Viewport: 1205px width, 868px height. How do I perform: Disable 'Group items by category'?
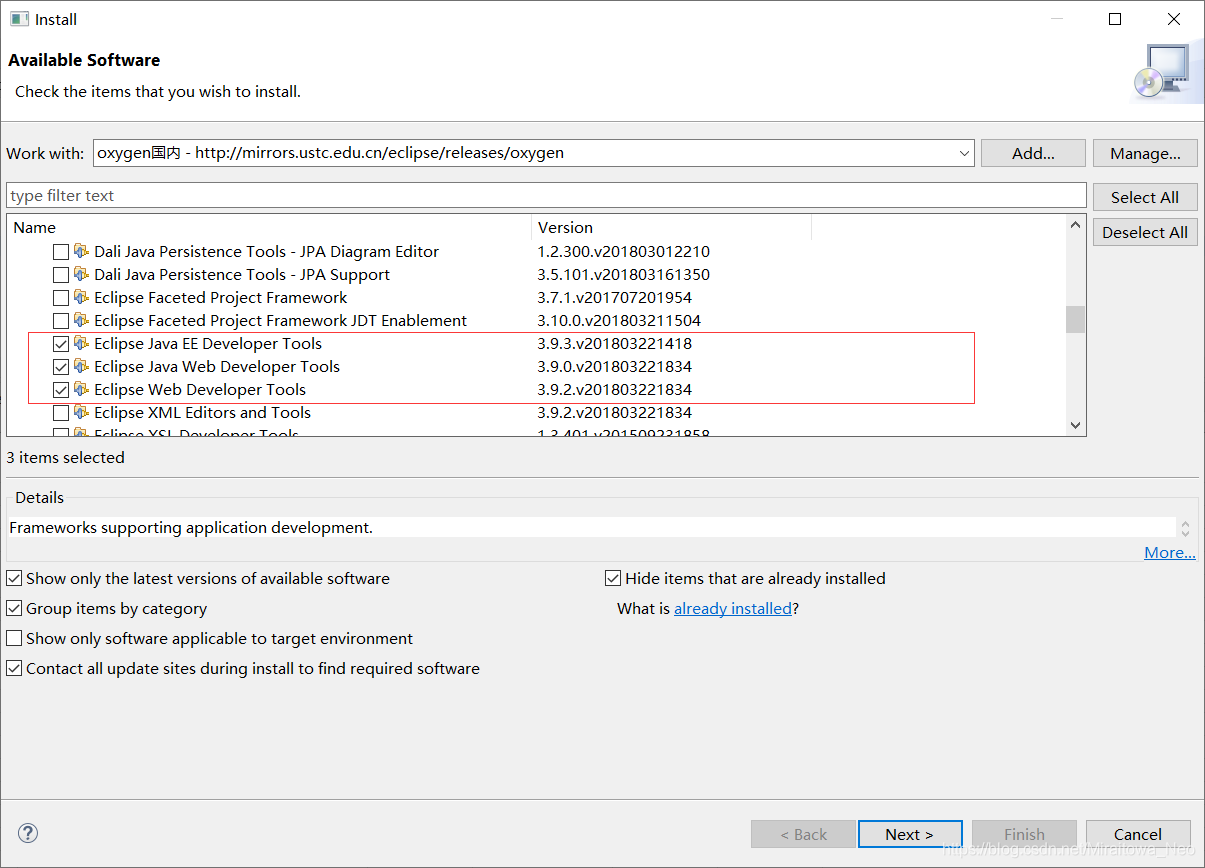[15, 608]
